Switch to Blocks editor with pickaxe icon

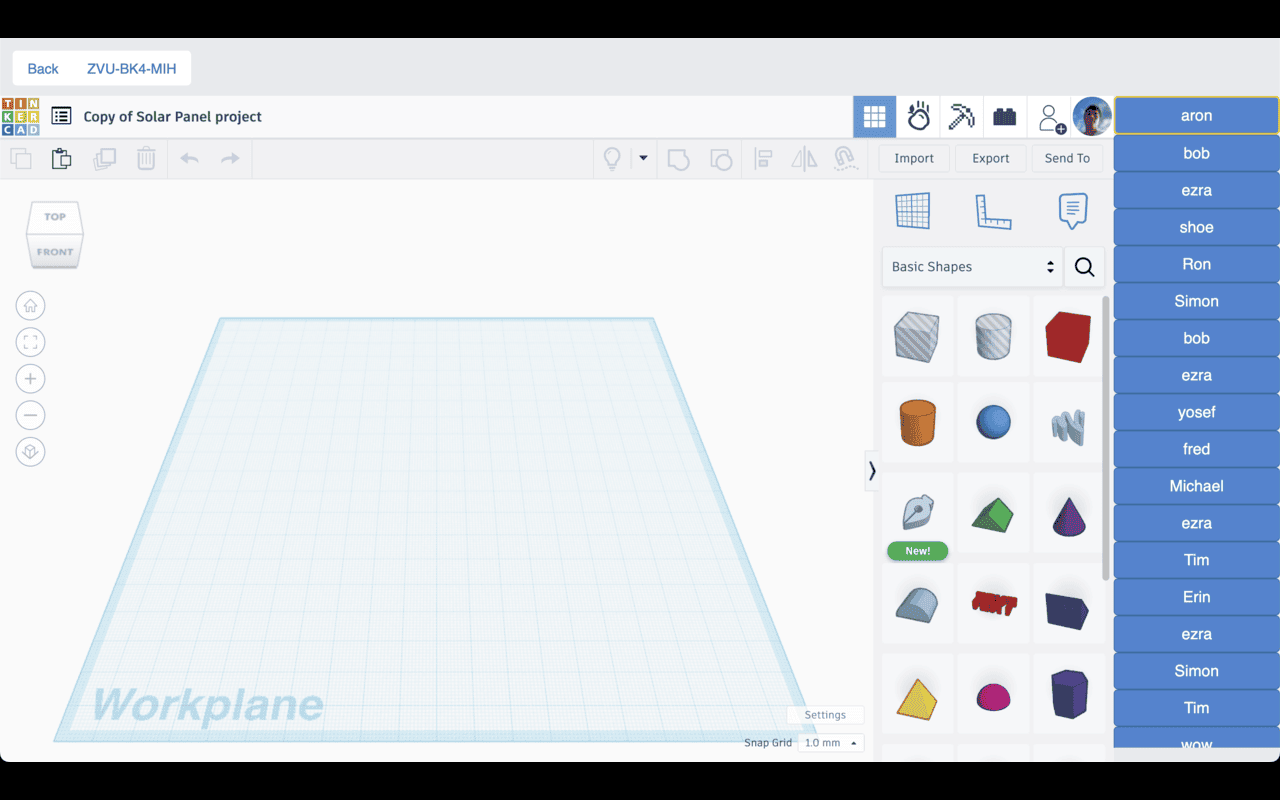point(961,116)
